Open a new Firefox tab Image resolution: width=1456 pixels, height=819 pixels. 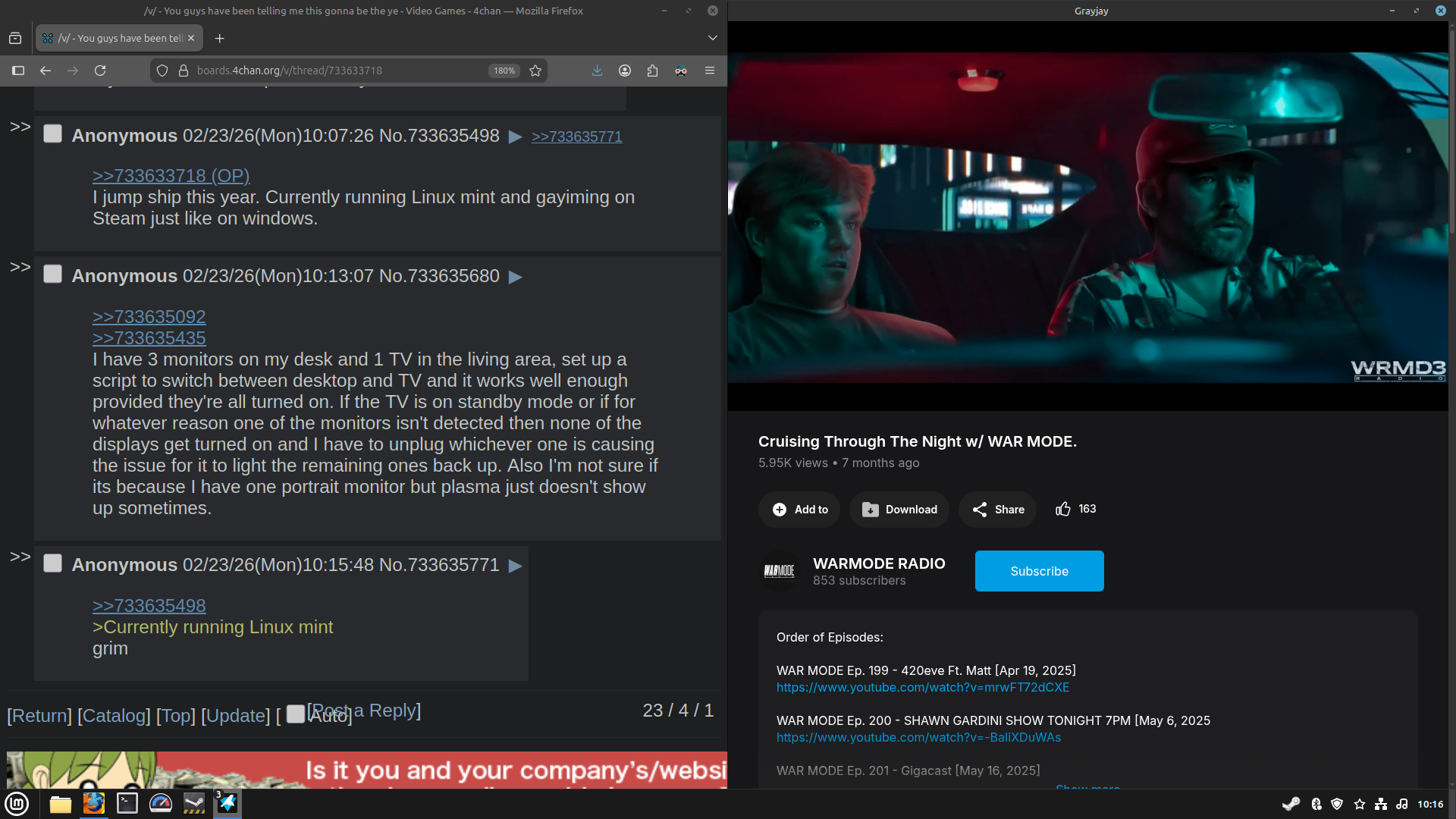pyautogui.click(x=219, y=38)
